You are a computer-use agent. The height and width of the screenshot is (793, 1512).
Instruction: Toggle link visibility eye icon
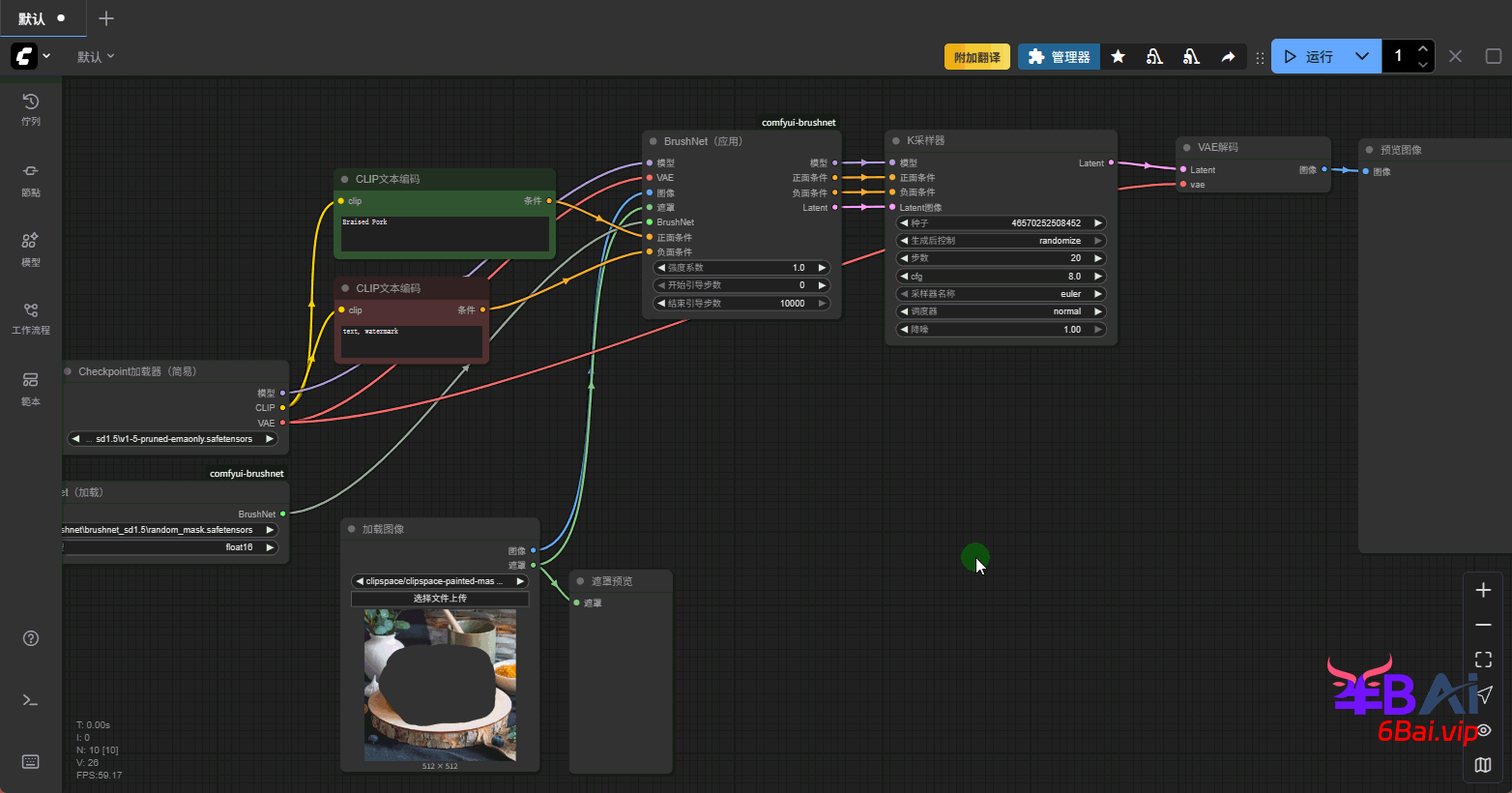click(1483, 730)
